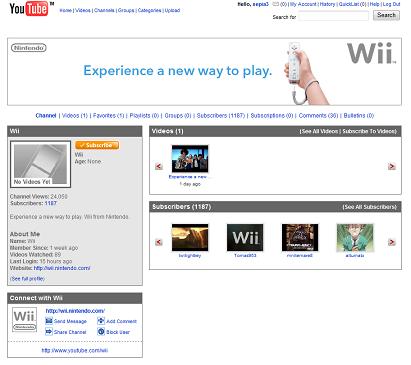This screenshot has height=365, width=411.
Task: Open the Categories navigation link
Action: [150, 10]
